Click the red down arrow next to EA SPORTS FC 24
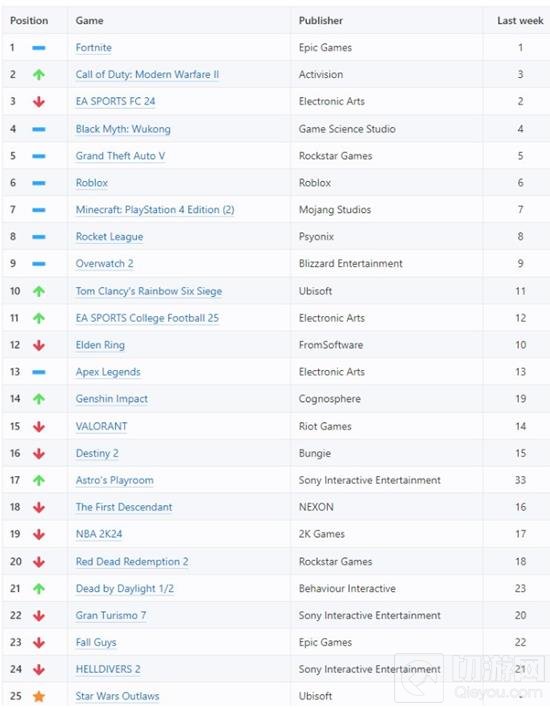The height and width of the screenshot is (708, 550). 39,102
